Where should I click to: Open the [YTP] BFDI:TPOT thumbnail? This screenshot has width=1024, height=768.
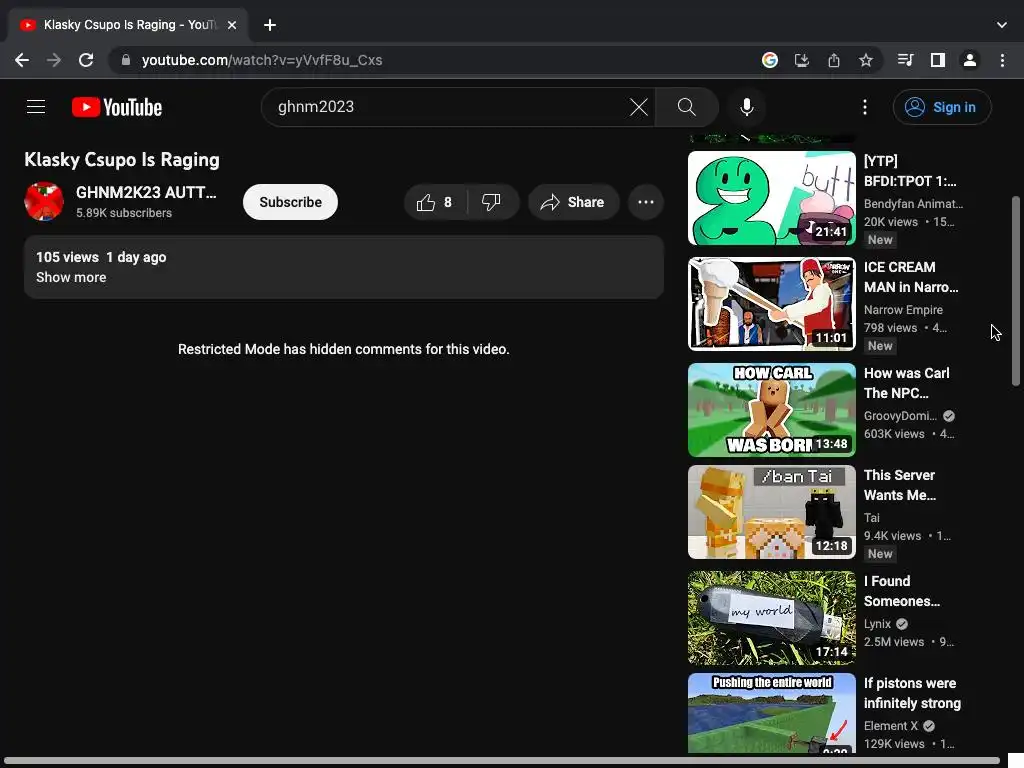click(x=771, y=199)
